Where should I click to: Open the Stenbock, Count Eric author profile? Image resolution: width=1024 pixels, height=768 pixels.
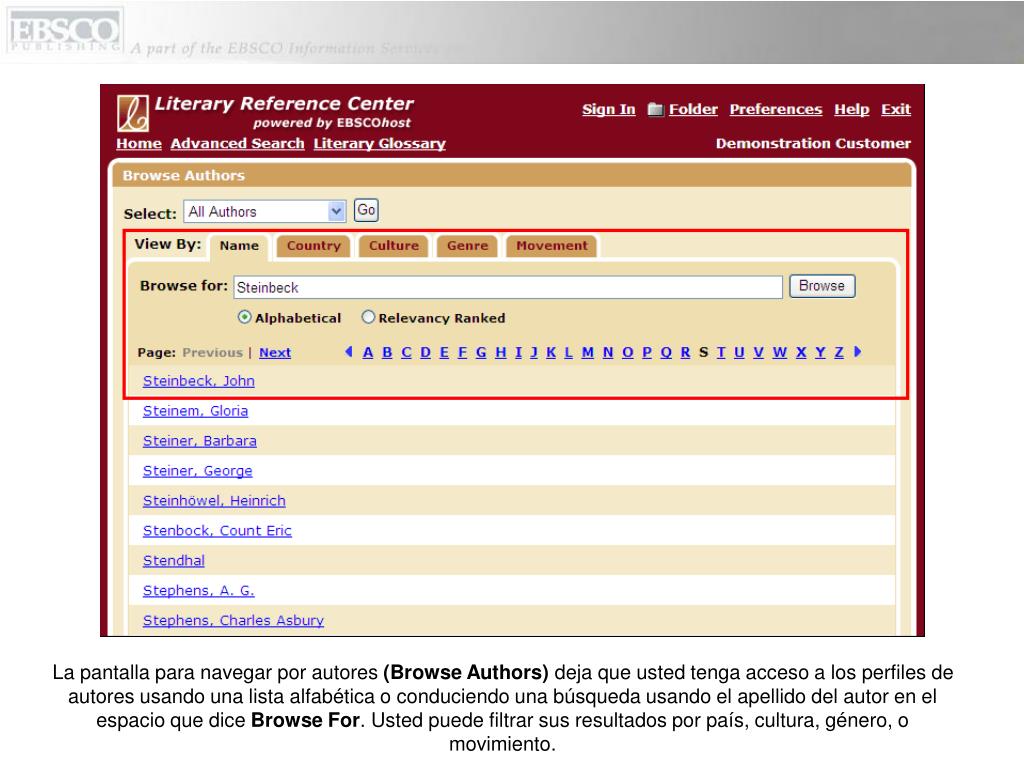217,531
